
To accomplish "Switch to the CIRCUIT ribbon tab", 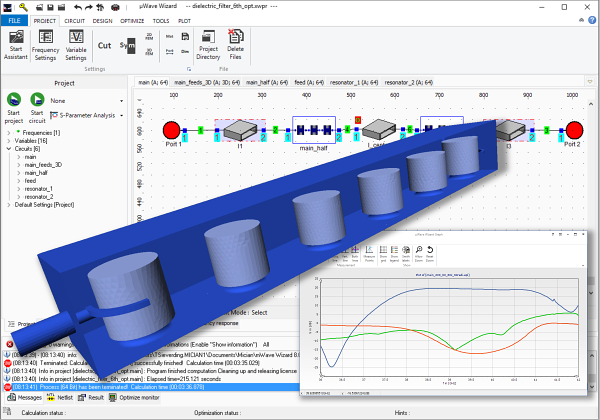I will pyautogui.click(x=77, y=20).
